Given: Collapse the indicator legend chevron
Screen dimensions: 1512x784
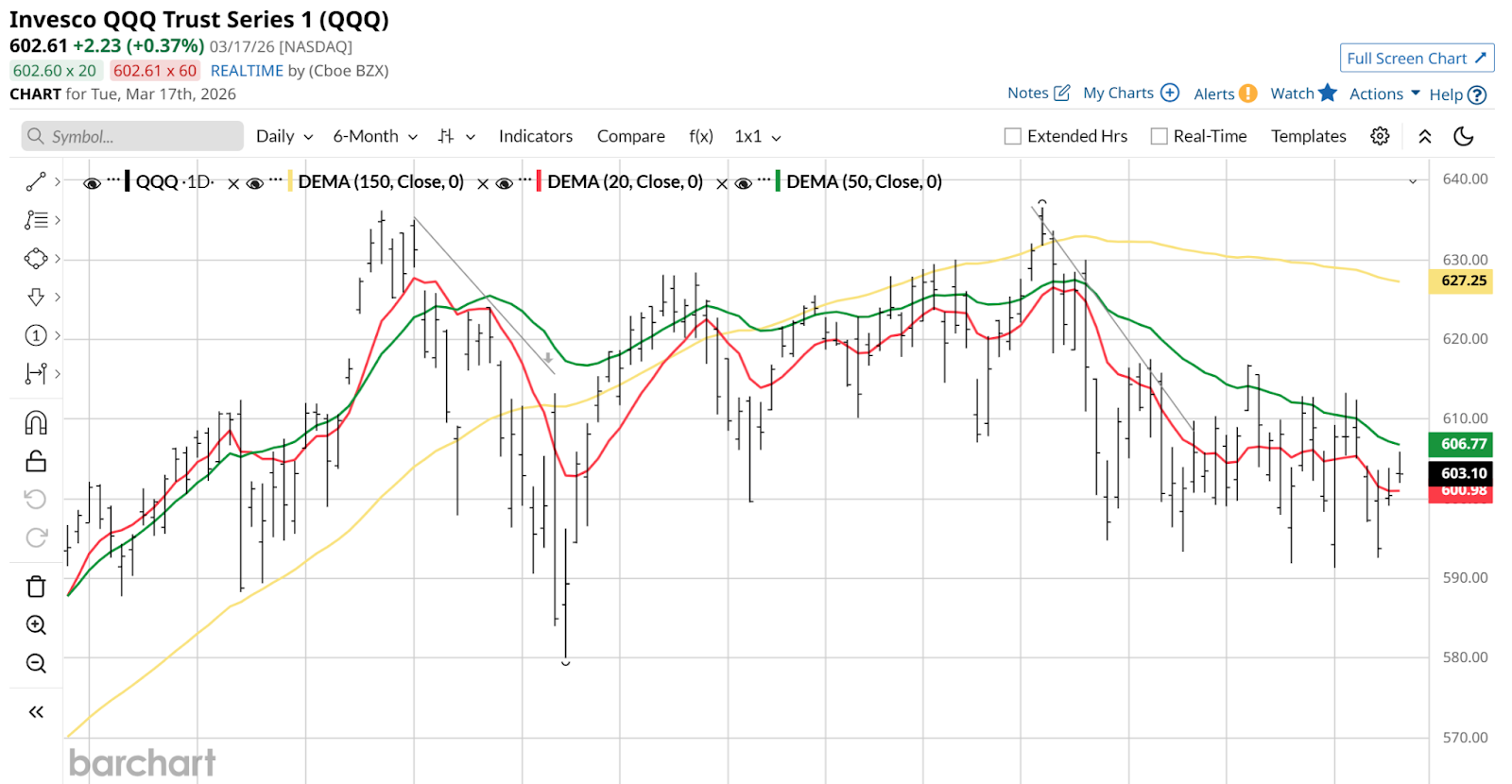Looking at the screenshot, I should click(x=1413, y=181).
